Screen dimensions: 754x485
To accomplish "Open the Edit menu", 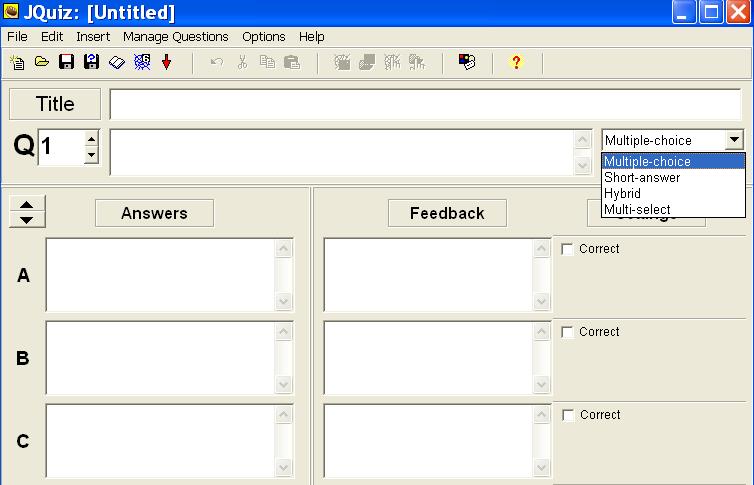I will tap(52, 37).
